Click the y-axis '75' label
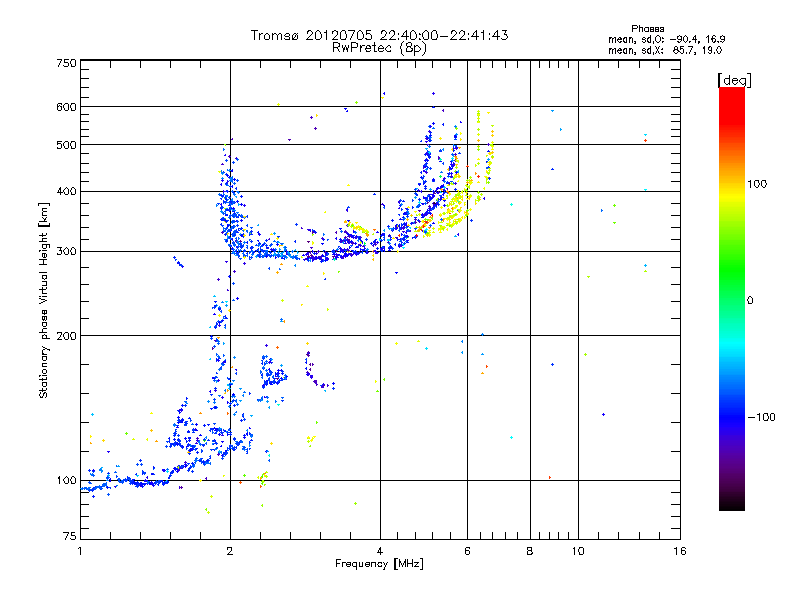This screenshot has height=600, width=800. pos(70,536)
